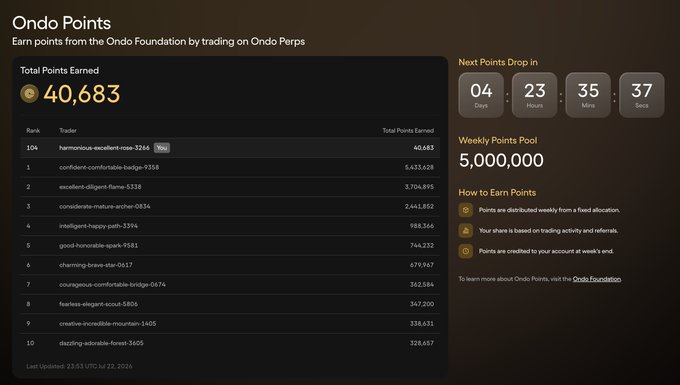Click the 37 Secs countdown tile
The height and width of the screenshot is (385, 680).
[x=641, y=95]
